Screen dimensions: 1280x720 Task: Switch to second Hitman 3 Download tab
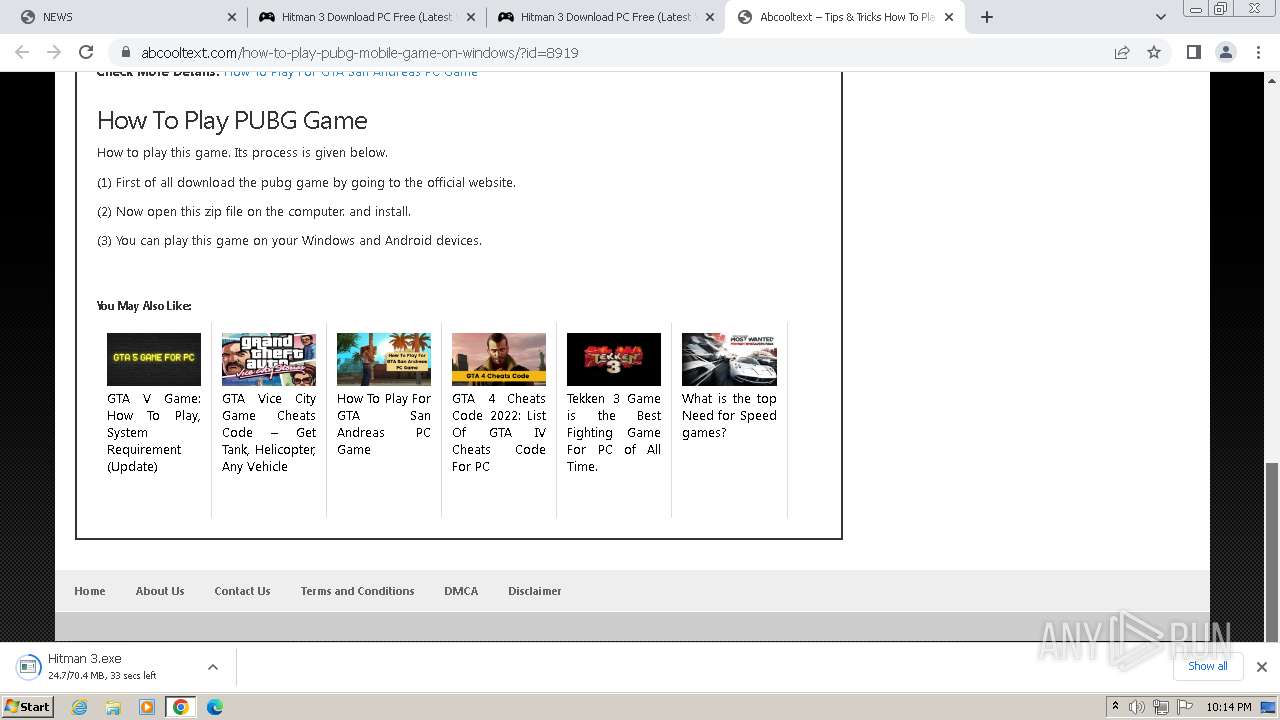point(606,17)
